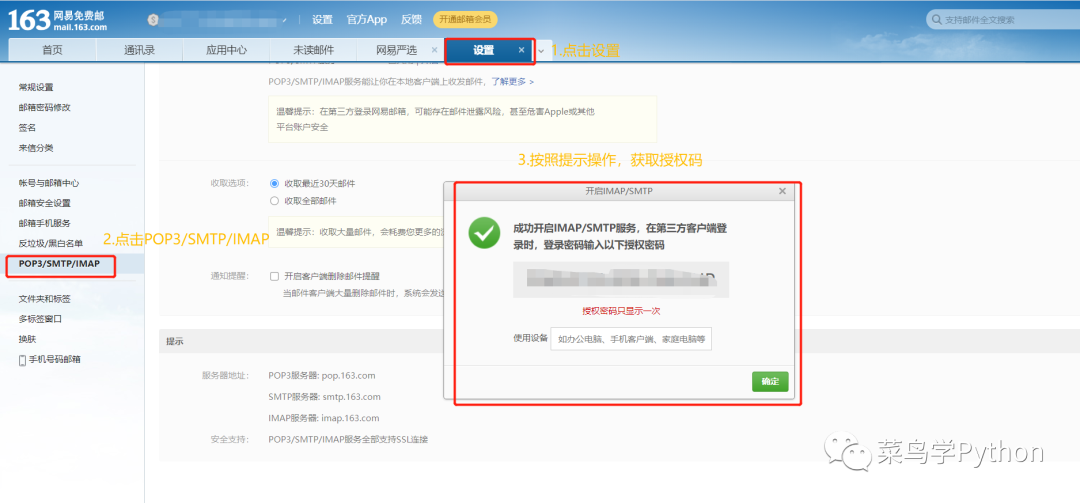The width and height of the screenshot is (1080, 503).
Task: Close the 开启IMAP/SMTP dialog
Action: [782, 192]
